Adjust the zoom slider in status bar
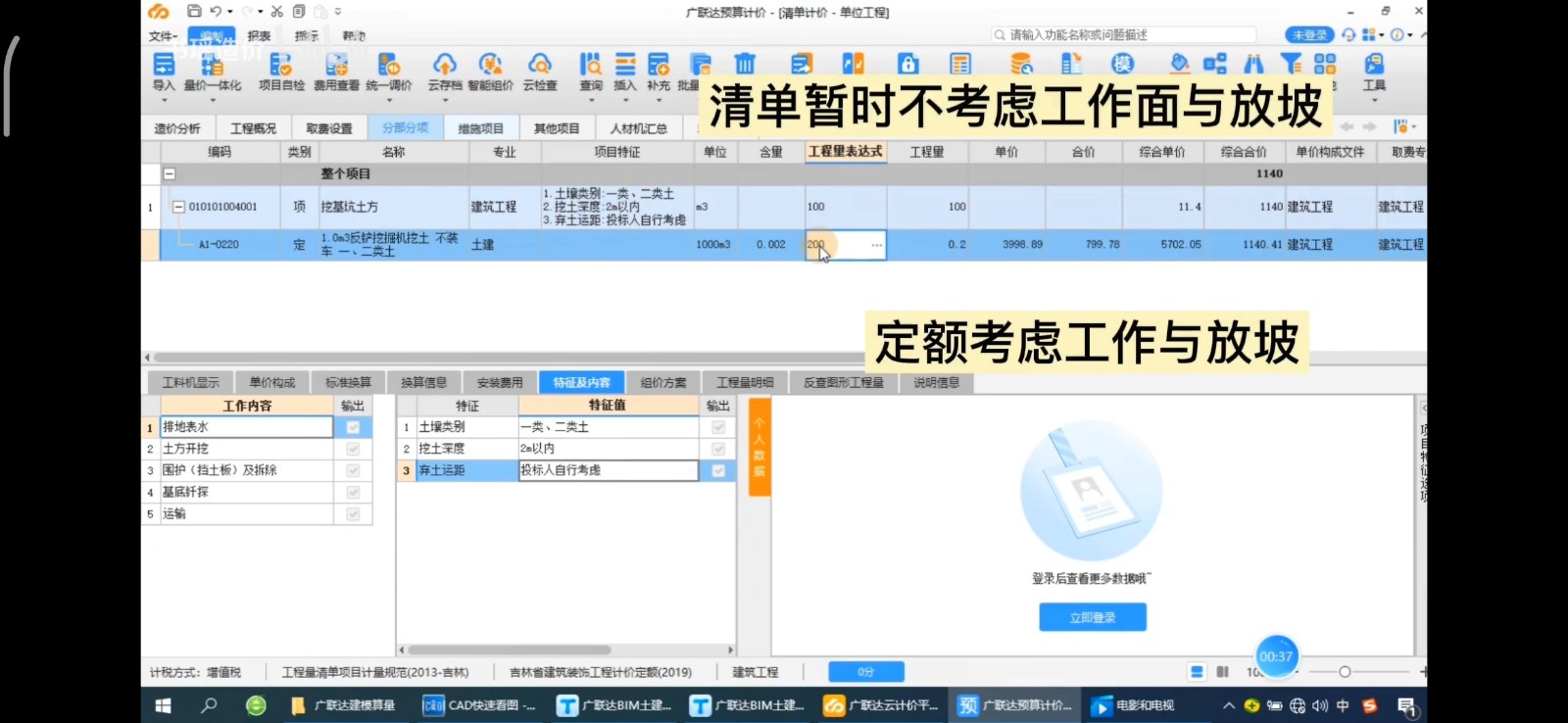The image size is (1568, 723). (x=1345, y=671)
